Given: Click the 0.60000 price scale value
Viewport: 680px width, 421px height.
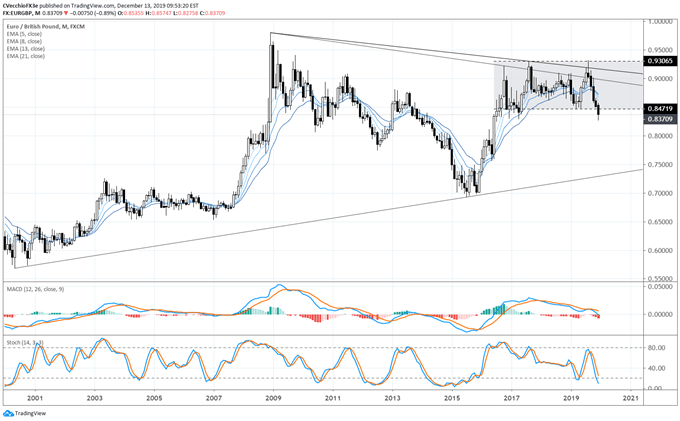Looking at the screenshot, I should point(660,251).
